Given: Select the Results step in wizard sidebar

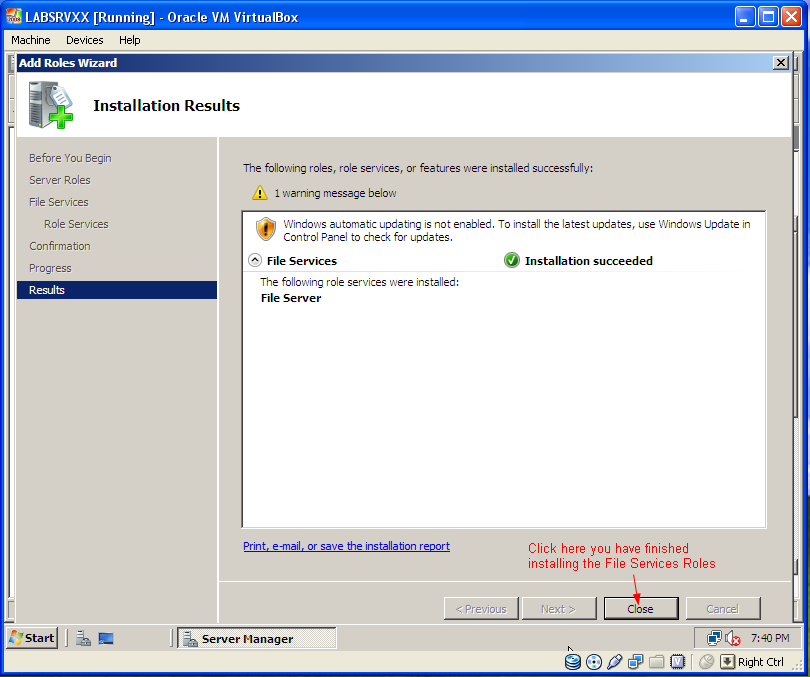Looking at the screenshot, I should [x=117, y=290].
